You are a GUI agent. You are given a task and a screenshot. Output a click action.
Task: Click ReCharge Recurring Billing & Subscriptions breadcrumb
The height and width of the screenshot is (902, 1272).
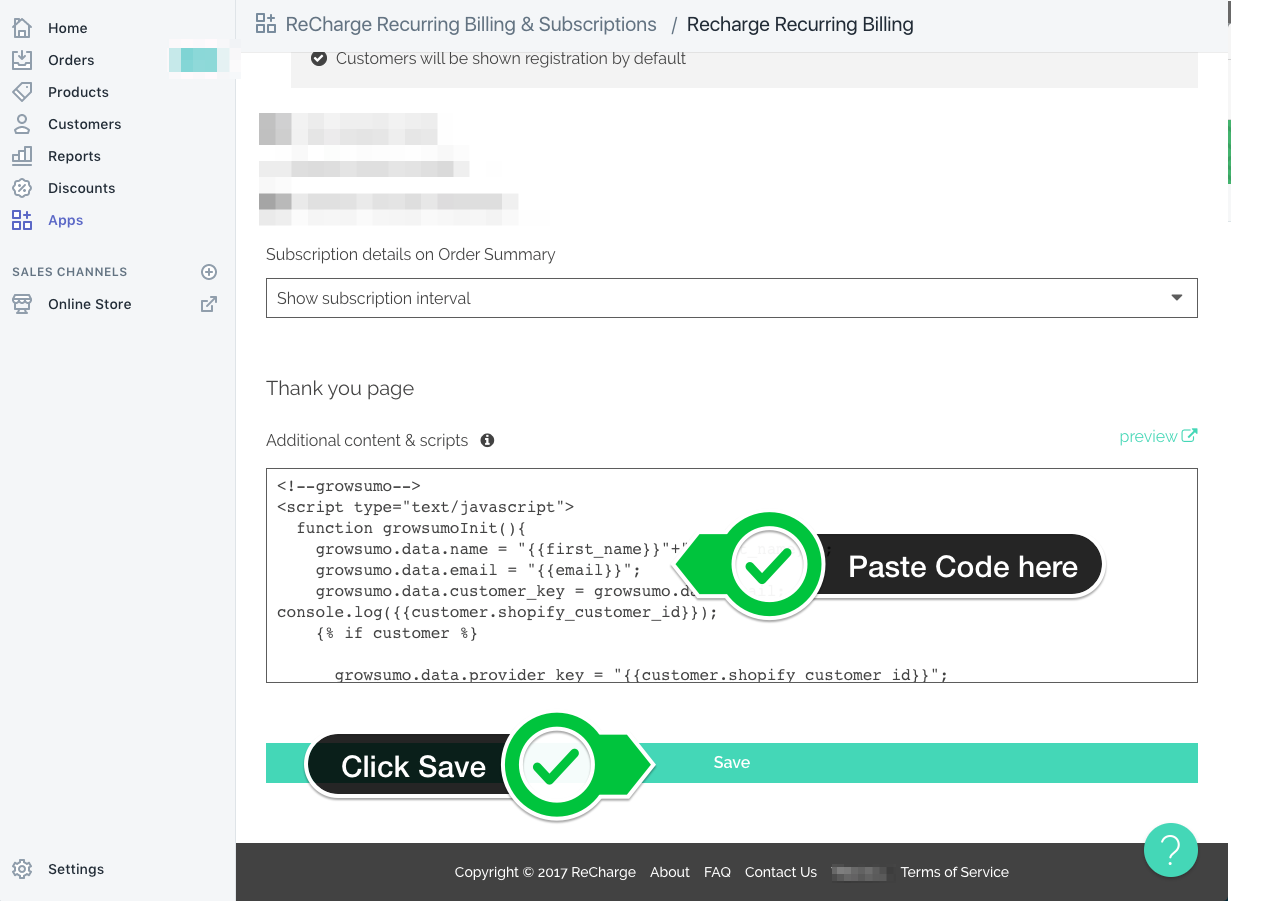pos(471,24)
